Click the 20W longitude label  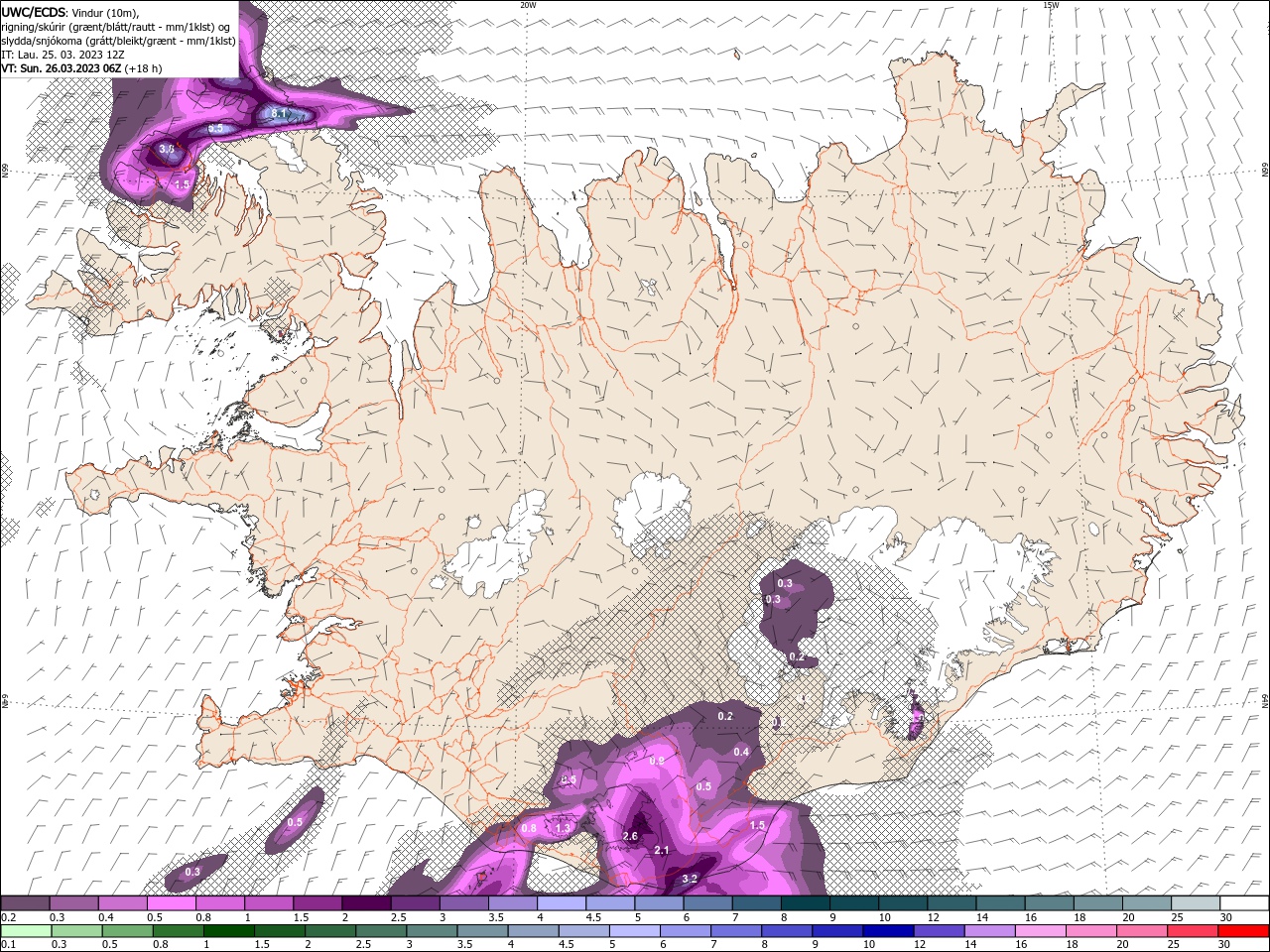click(528, 5)
